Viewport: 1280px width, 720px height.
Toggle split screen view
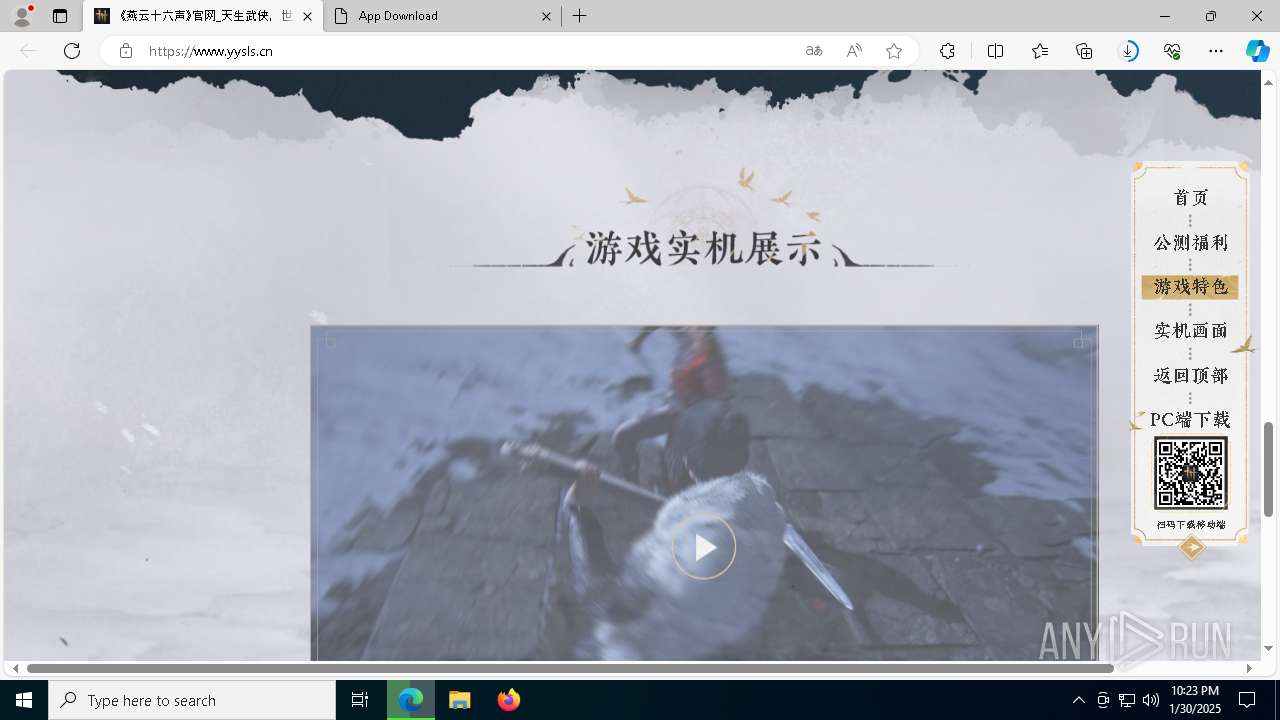995,51
